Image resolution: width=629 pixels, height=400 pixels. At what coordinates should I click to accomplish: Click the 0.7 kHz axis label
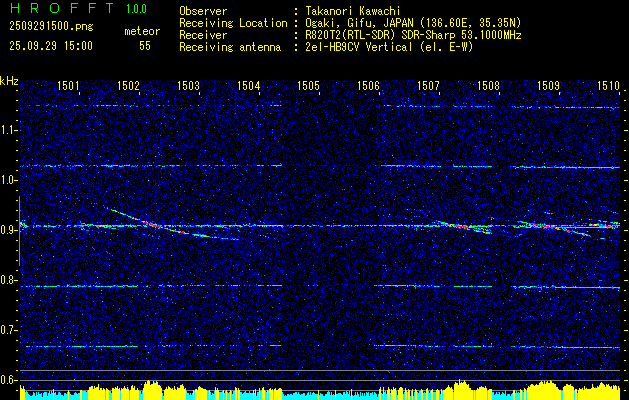click(x=7, y=330)
